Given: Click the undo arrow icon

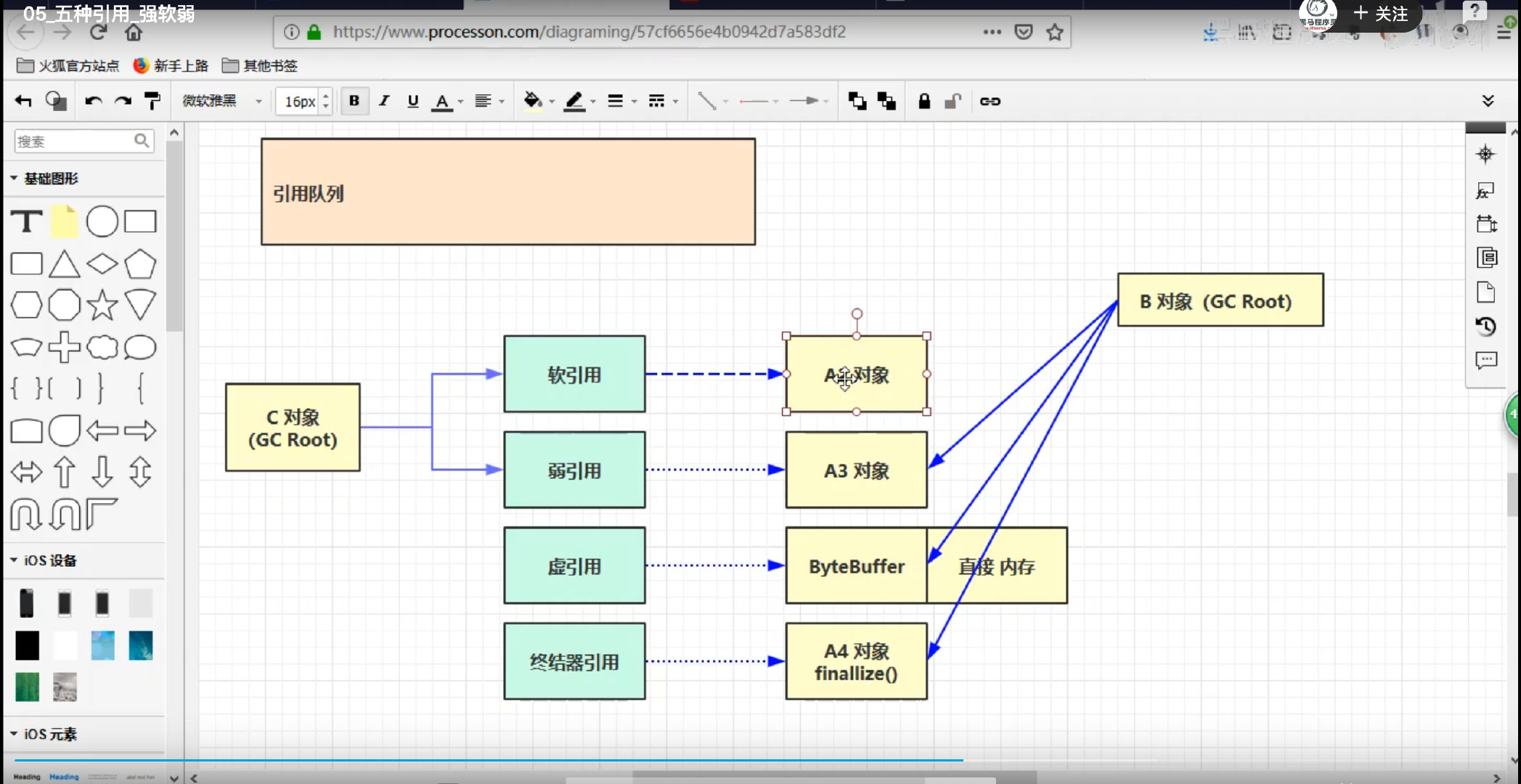Looking at the screenshot, I should click(93, 101).
